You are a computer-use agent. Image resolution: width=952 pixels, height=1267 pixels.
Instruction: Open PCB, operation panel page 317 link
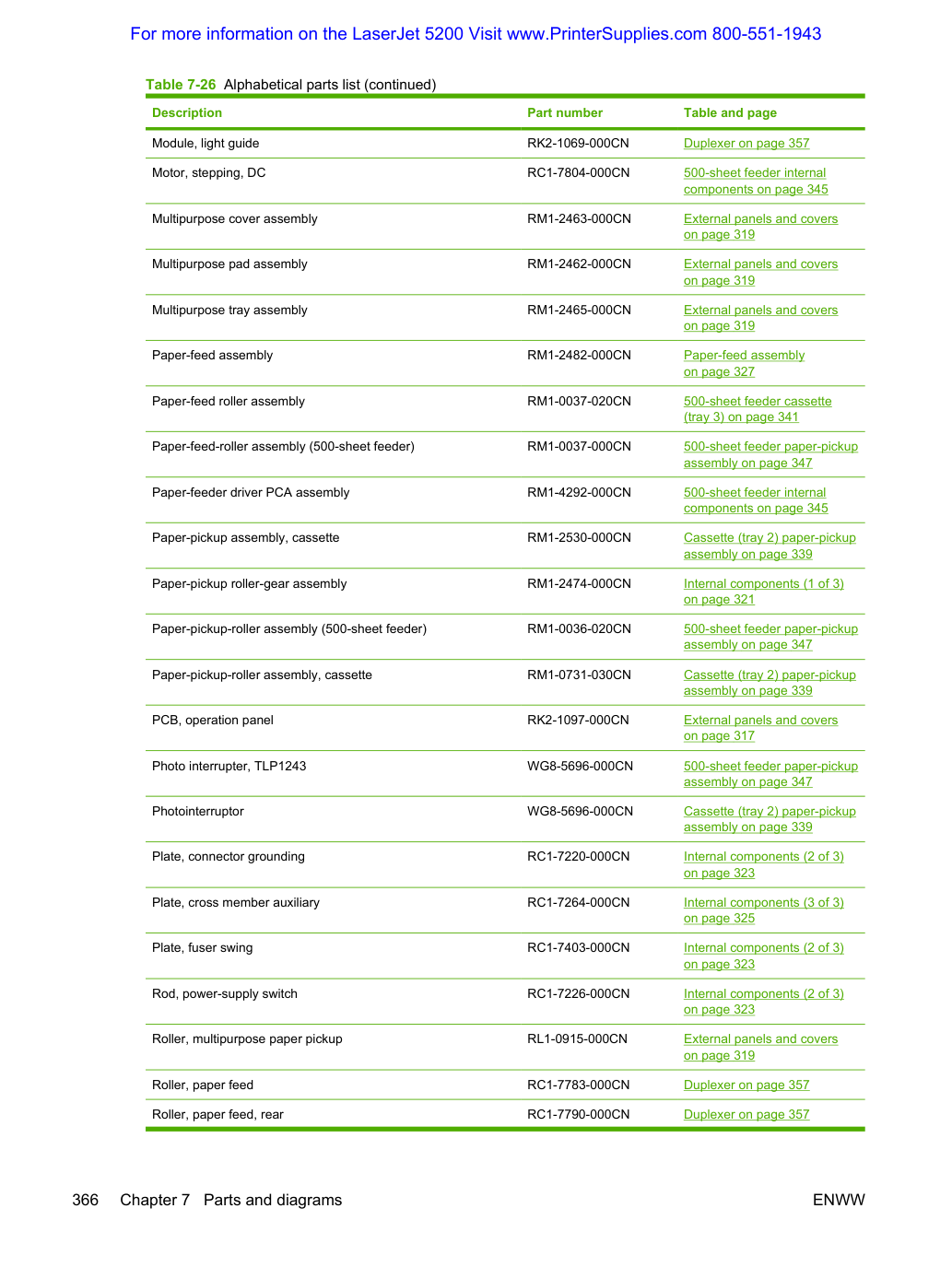(760, 728)
